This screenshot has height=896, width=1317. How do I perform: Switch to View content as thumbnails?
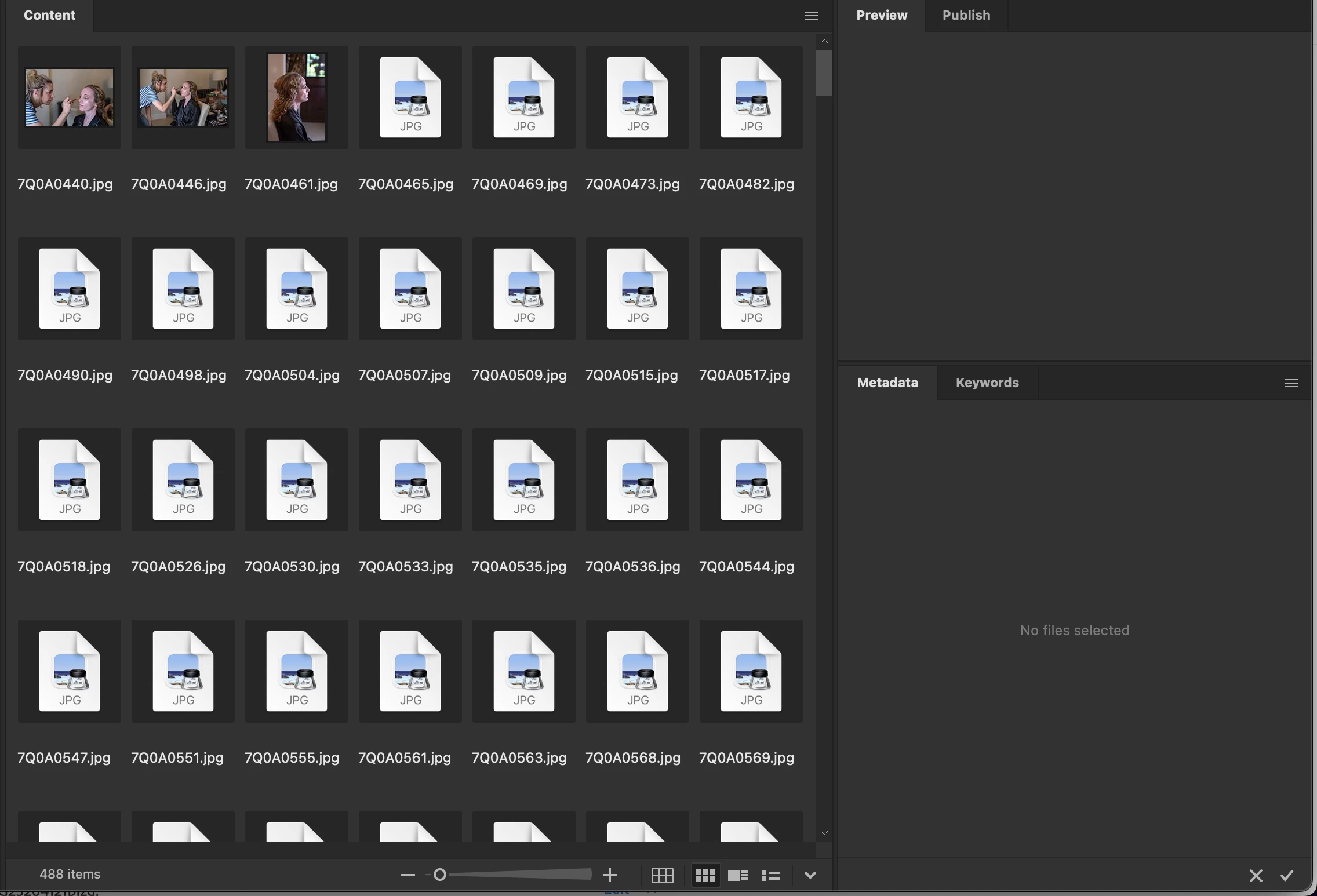click(705, 875)
